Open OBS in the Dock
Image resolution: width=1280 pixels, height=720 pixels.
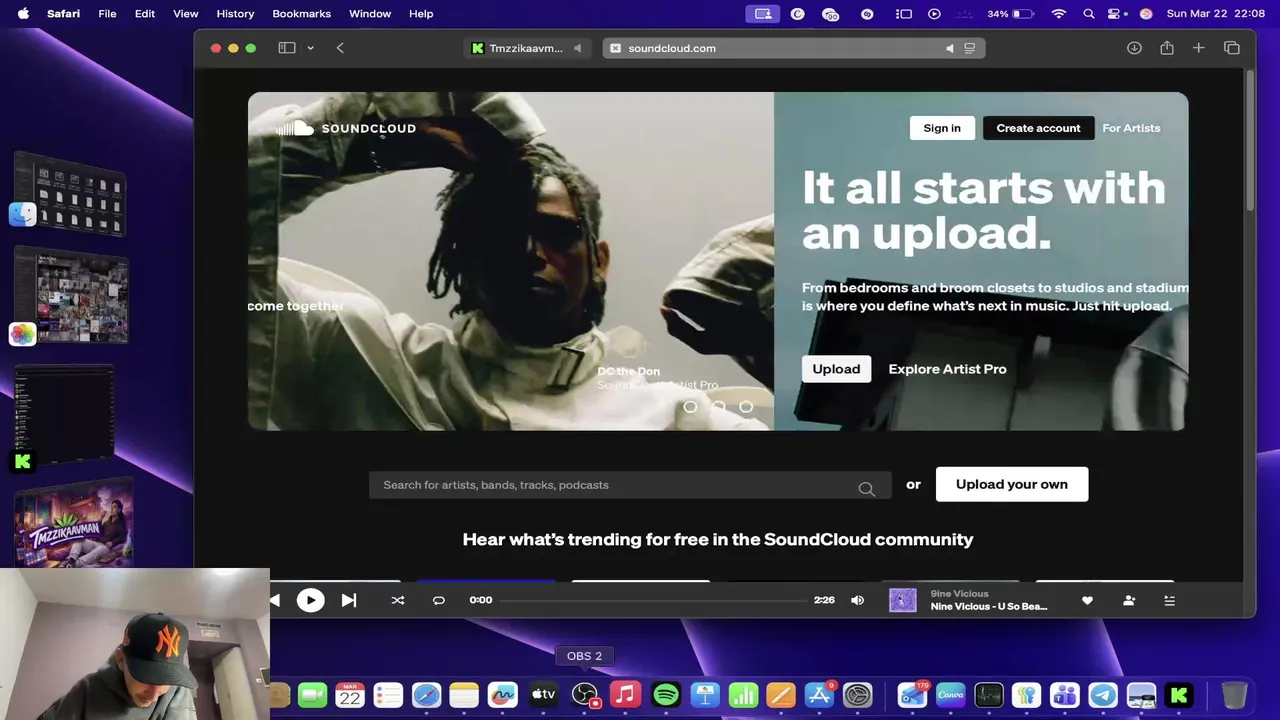click(585, 694)
